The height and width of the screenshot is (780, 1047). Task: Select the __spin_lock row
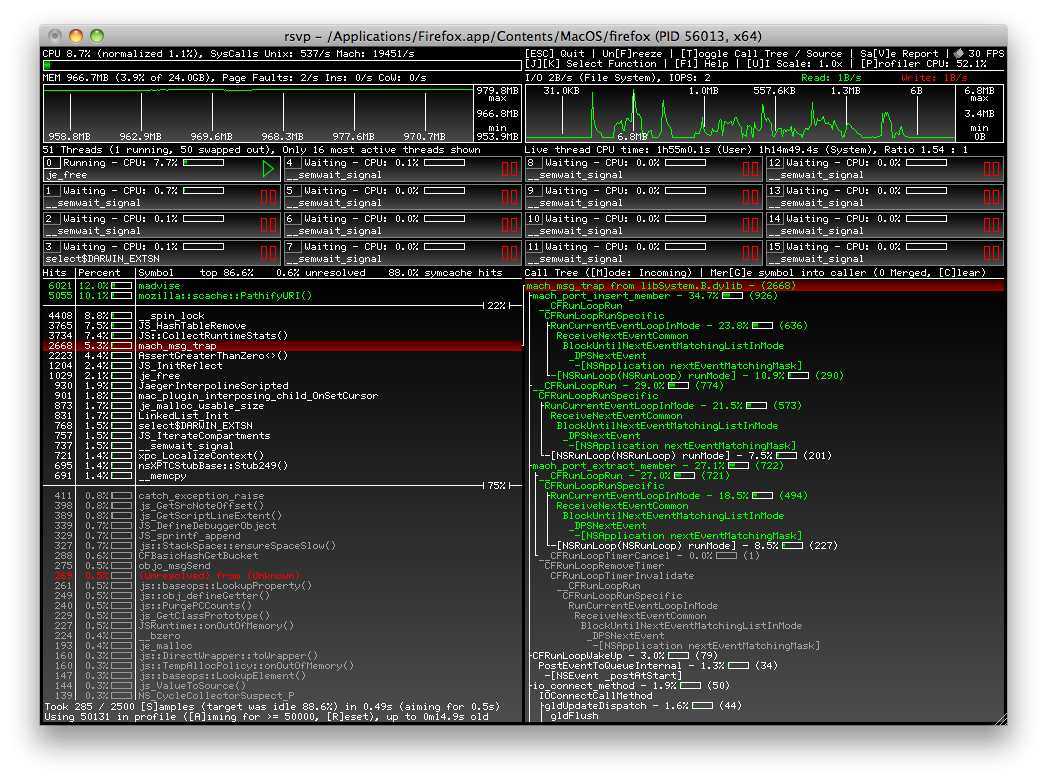(282, 316)
